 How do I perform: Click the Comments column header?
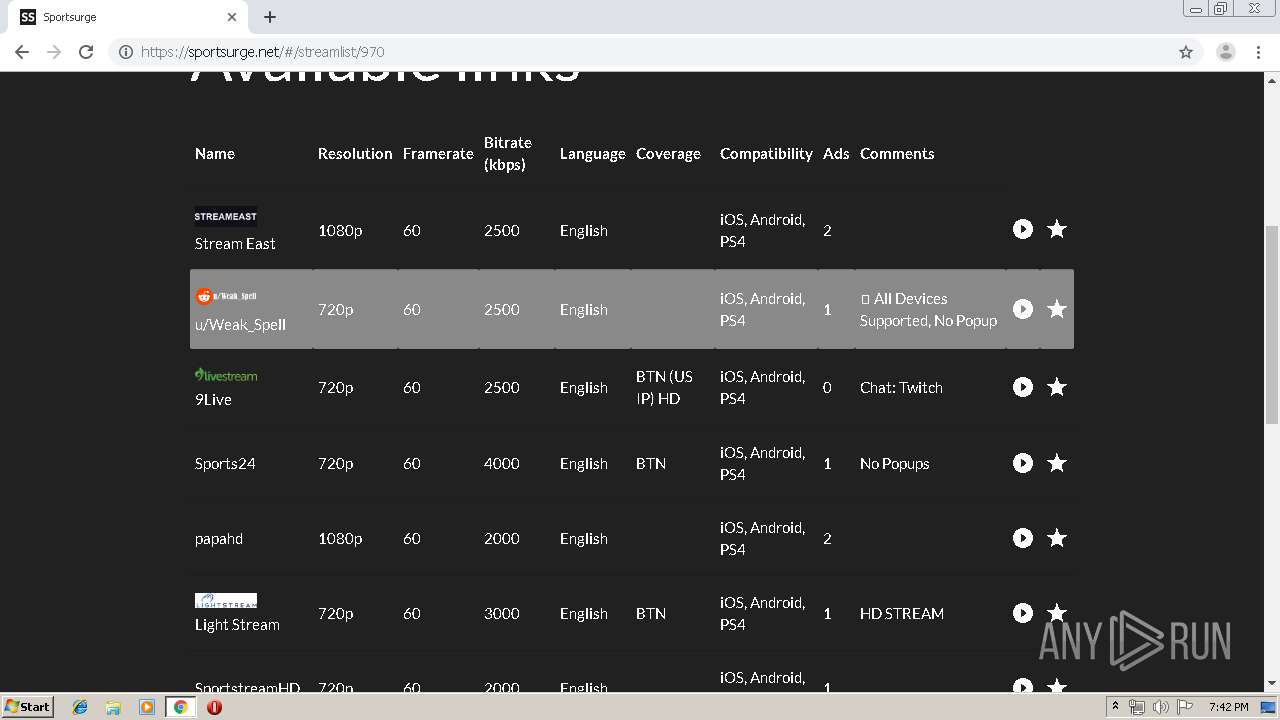(897, 153)
